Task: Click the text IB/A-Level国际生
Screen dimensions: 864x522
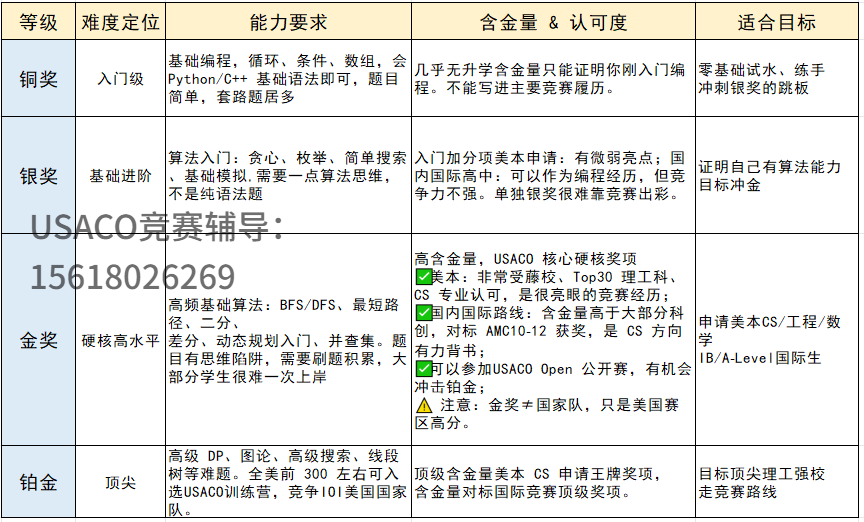Action: [760, 358]
